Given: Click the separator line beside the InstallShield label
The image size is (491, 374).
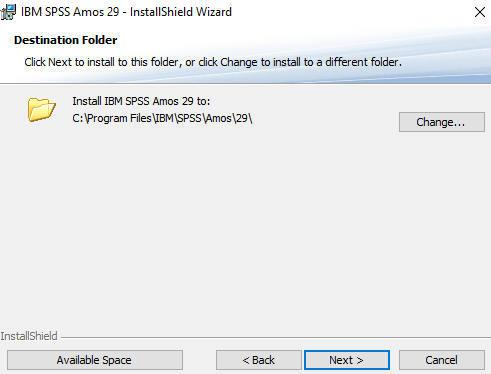Looking at the screenshot, I should [x=276, y=337].
